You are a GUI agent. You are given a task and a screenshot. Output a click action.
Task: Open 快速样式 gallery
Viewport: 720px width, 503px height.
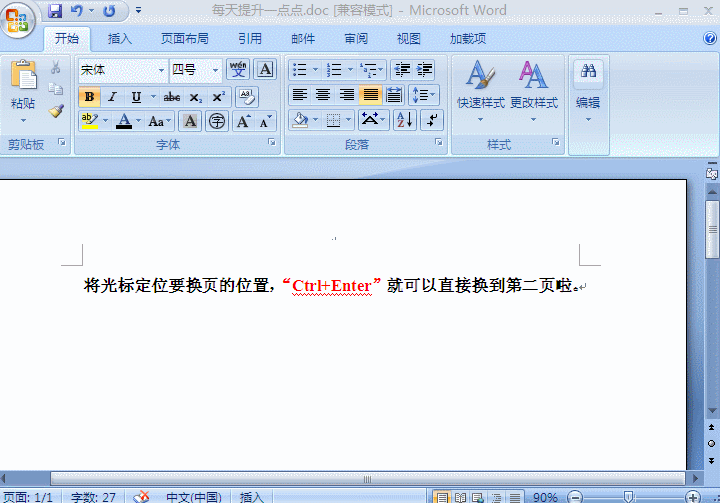480,91
